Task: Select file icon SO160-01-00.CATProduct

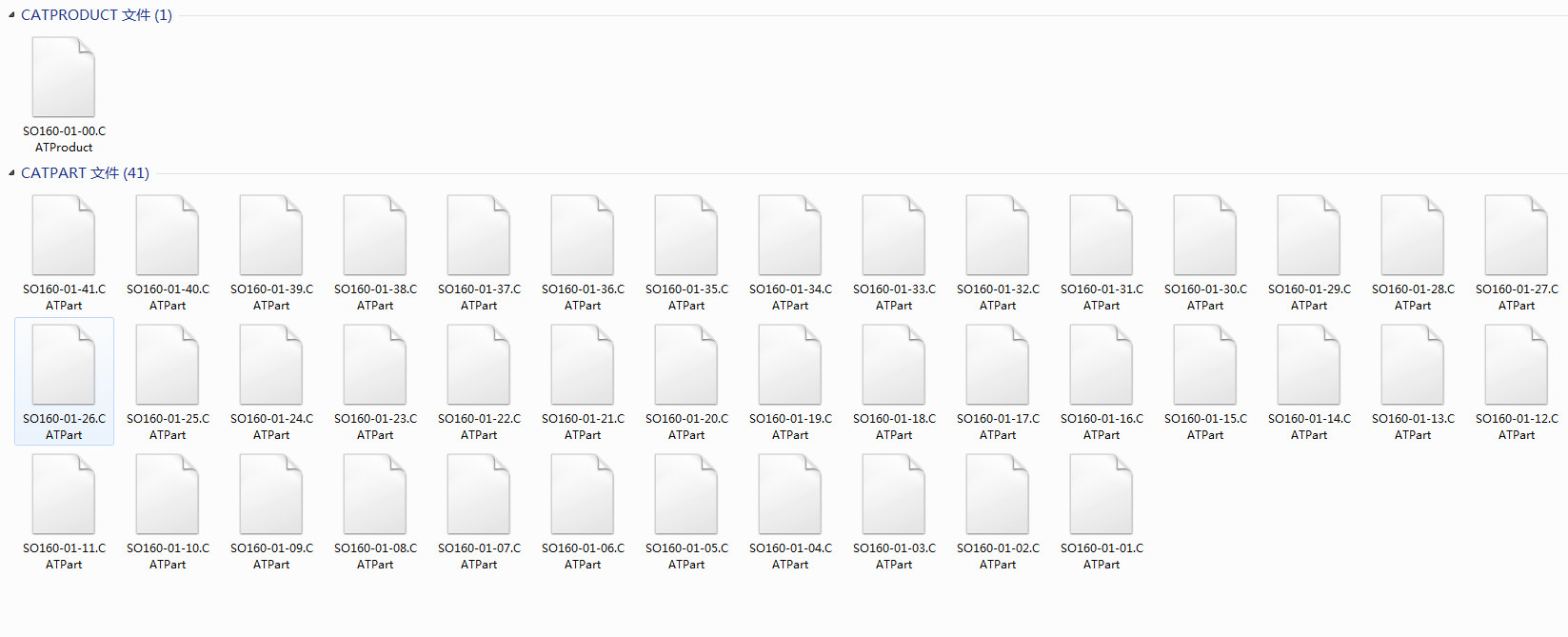Action: tap(64, 77)
